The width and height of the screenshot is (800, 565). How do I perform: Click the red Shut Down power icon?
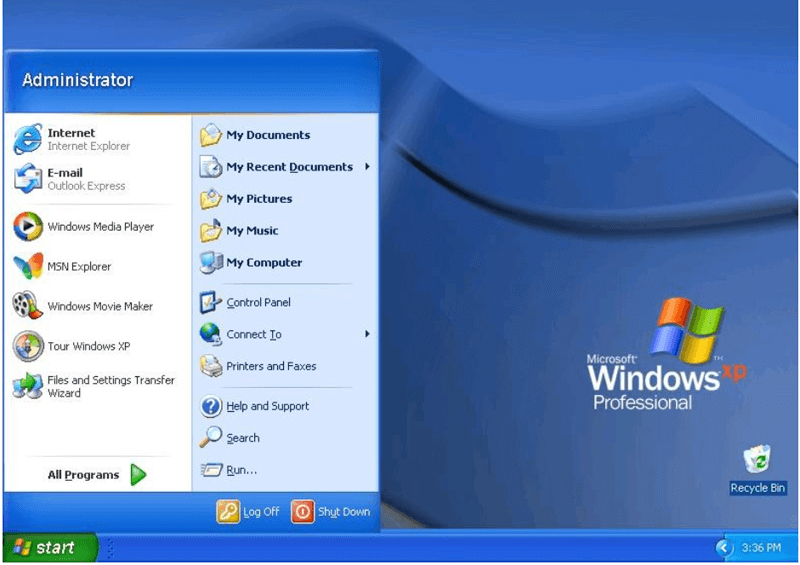coord(303,511)
